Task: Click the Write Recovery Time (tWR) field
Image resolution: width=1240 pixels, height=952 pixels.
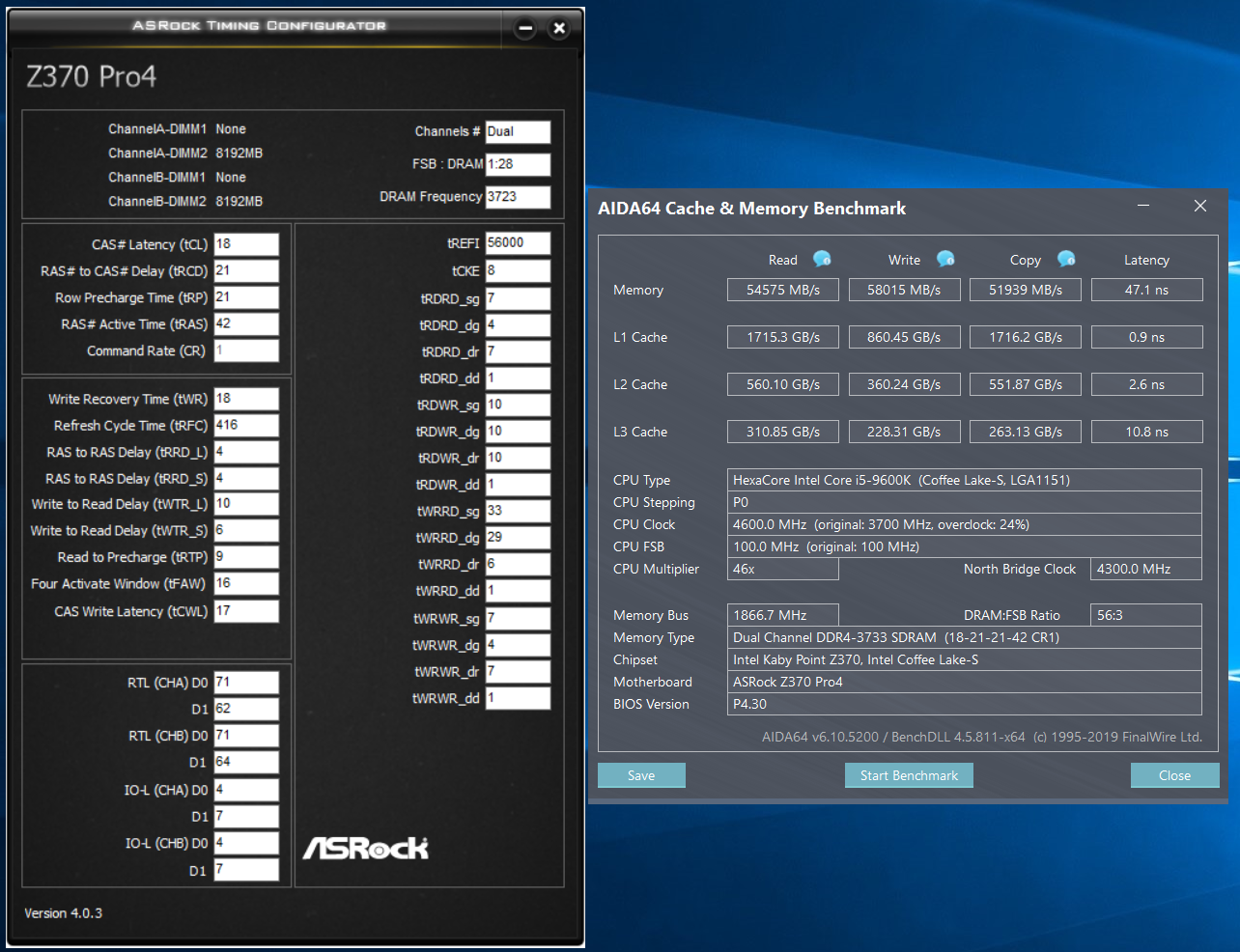Action: point(246,399)
